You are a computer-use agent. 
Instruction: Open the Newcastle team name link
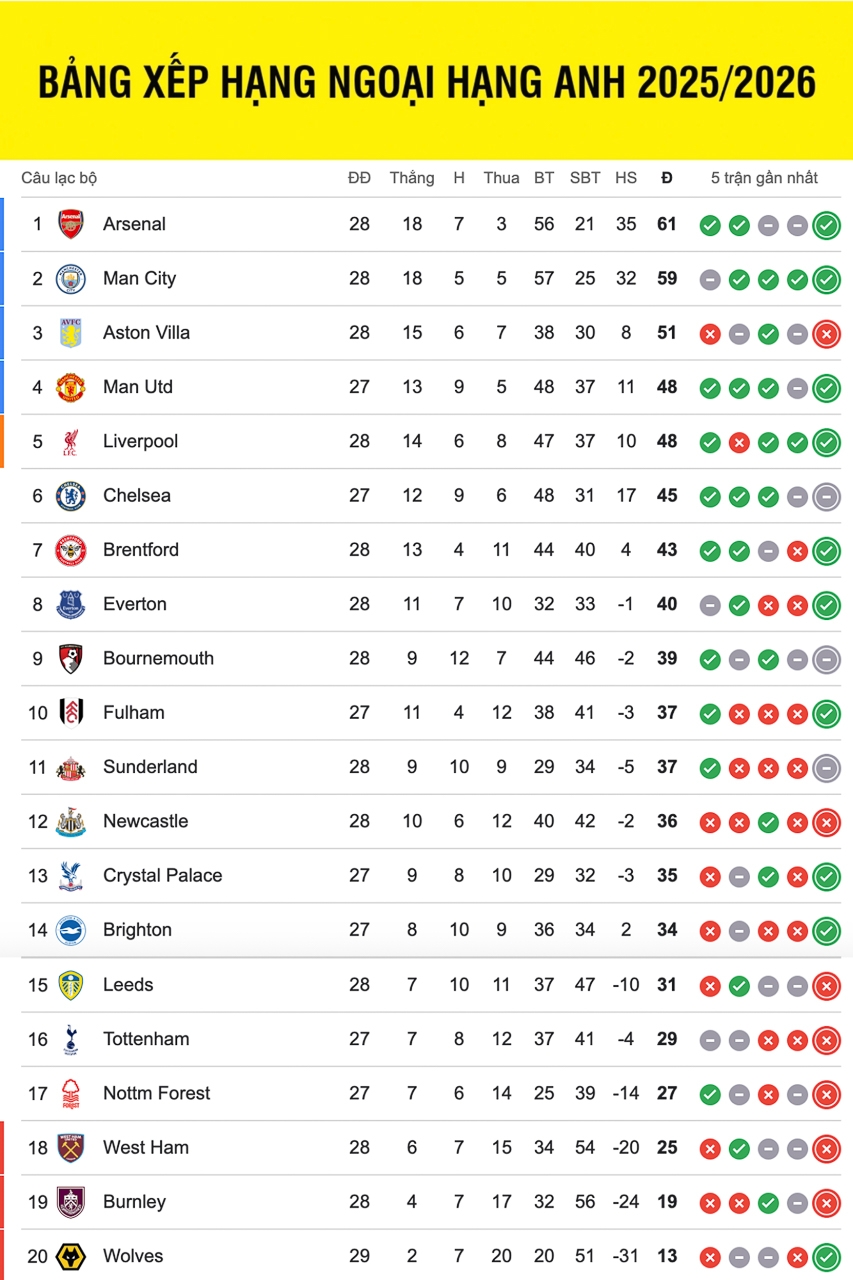pyautogui.click(x=145, y=821)
